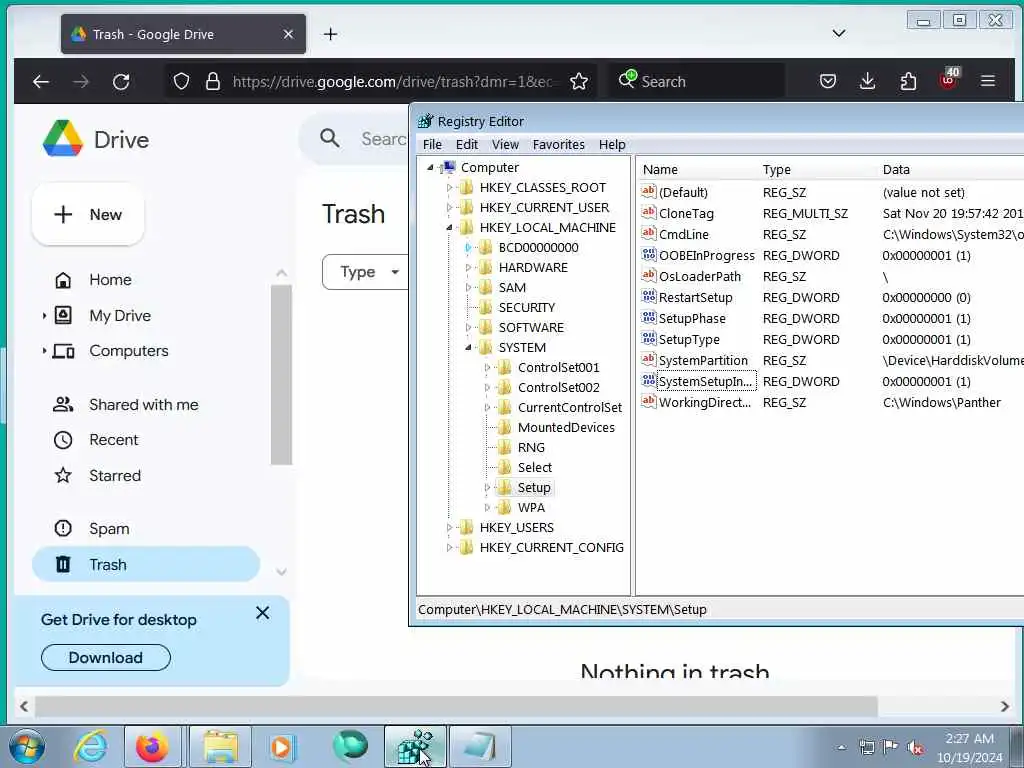Select the MountedDevices key

(x=566, y=428)
